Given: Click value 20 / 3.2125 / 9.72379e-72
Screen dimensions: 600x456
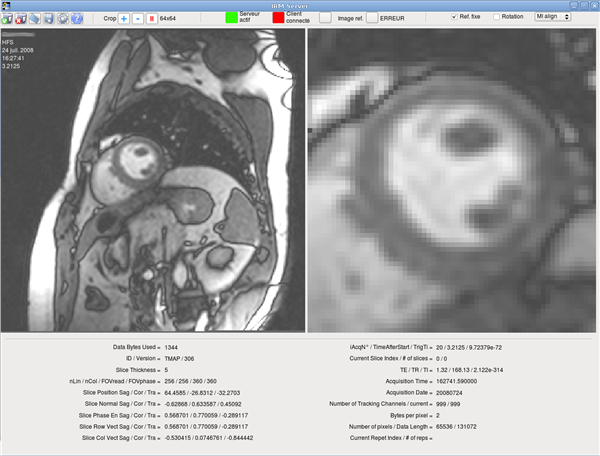Looking at the screenshot, I should pos(469,347).
